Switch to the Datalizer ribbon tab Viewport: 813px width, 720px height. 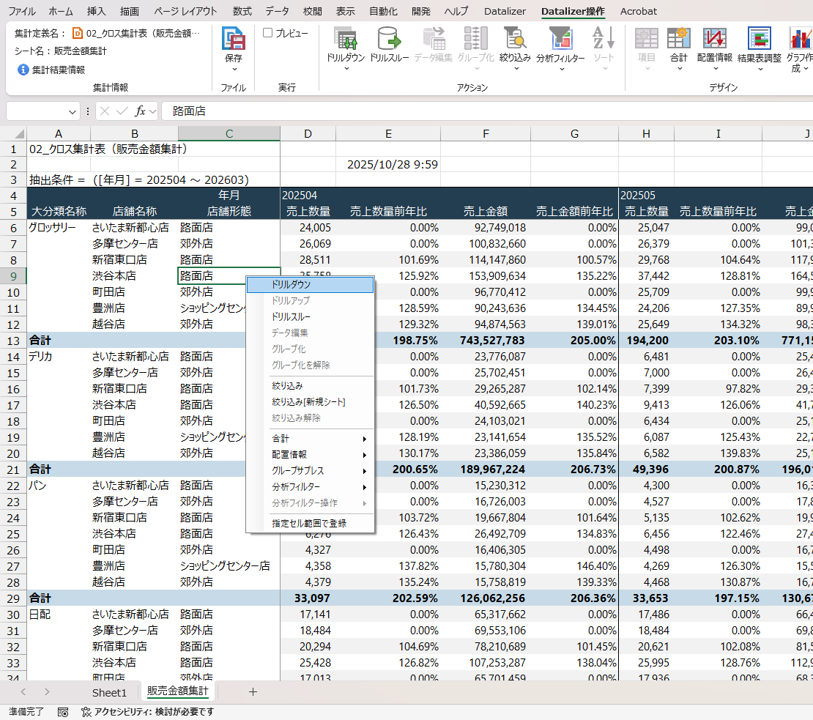point(504,11)
